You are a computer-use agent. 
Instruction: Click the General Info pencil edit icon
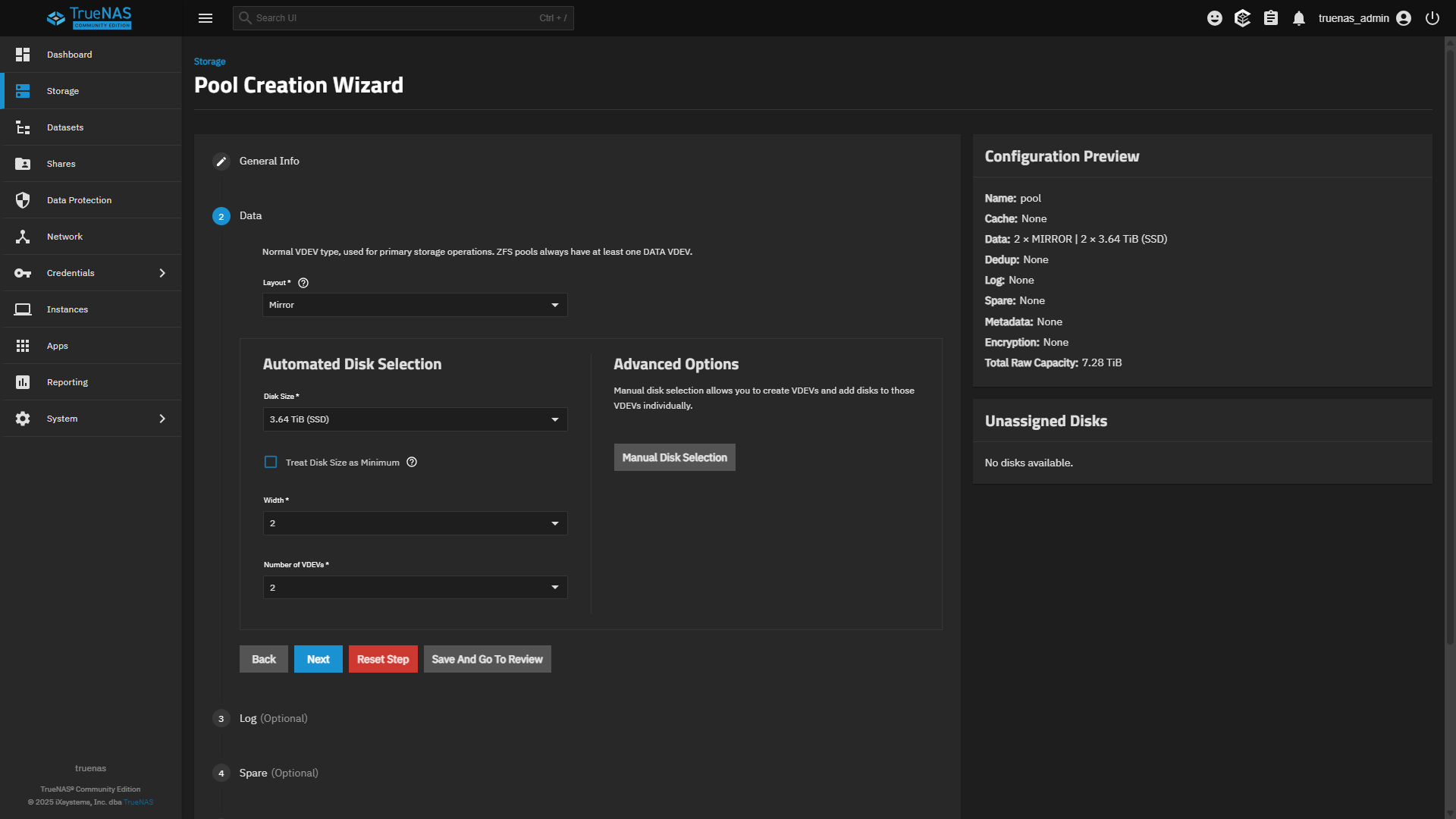221,162
